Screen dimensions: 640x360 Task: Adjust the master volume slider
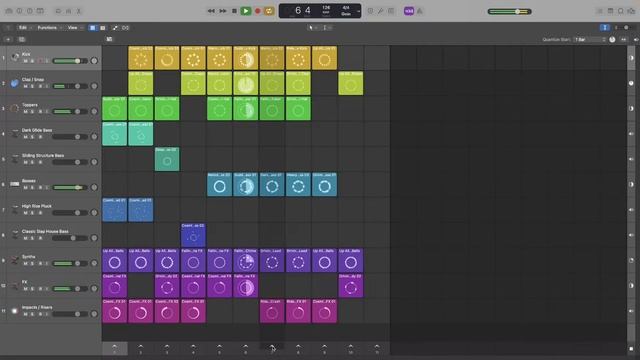pos(510,11)
